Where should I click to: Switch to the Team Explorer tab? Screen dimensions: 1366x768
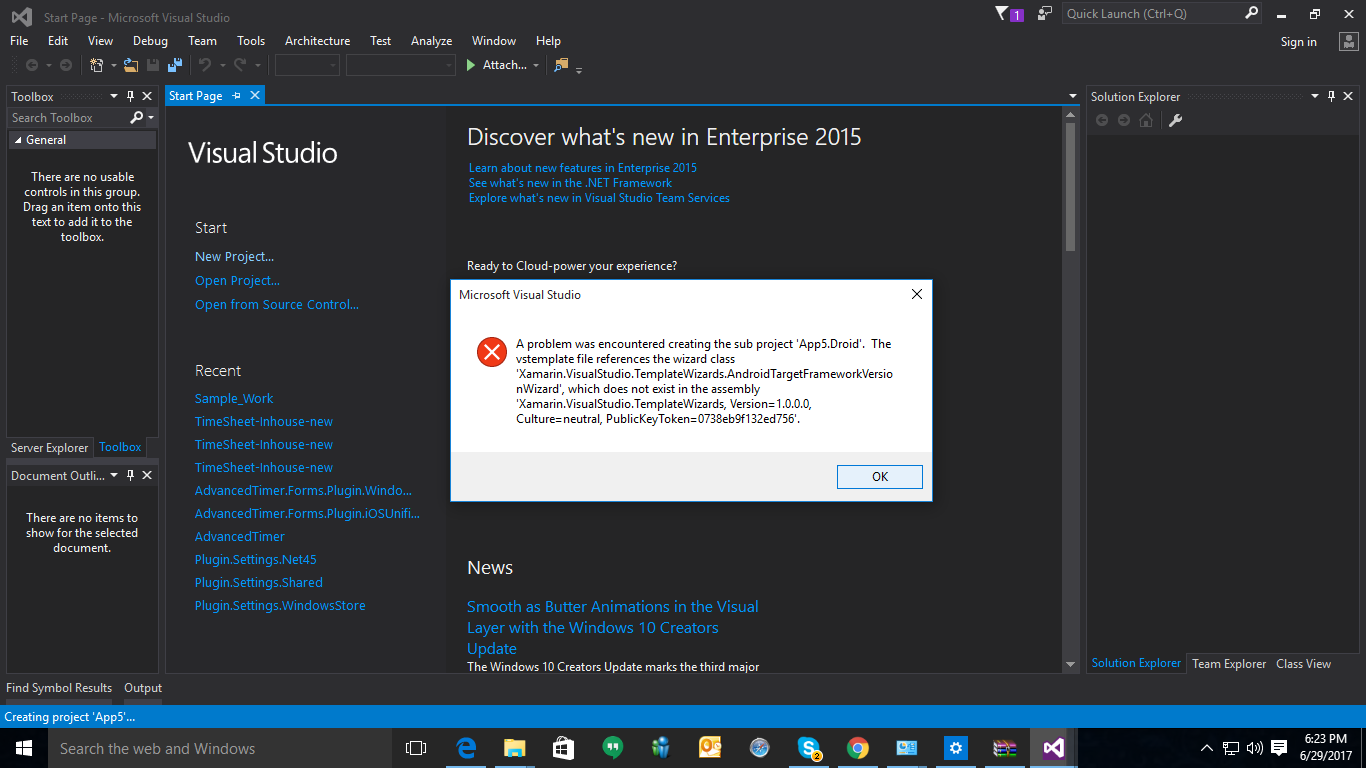1229,664
